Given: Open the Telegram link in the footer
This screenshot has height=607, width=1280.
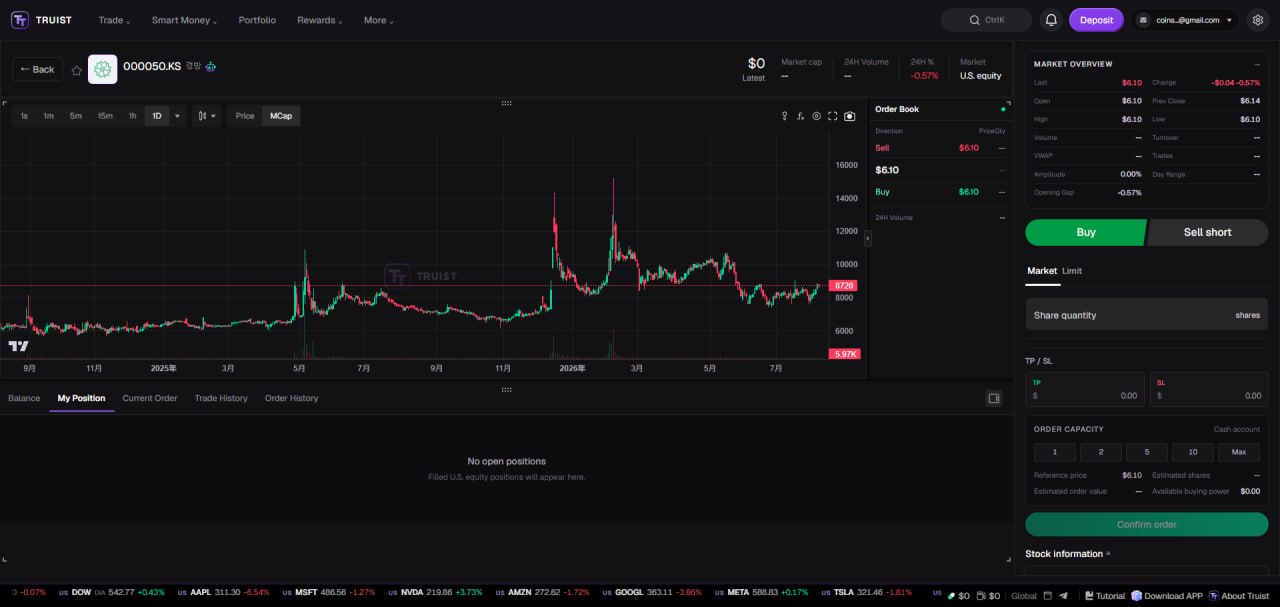Looking at the screenshot, I should coord(1063,596).
